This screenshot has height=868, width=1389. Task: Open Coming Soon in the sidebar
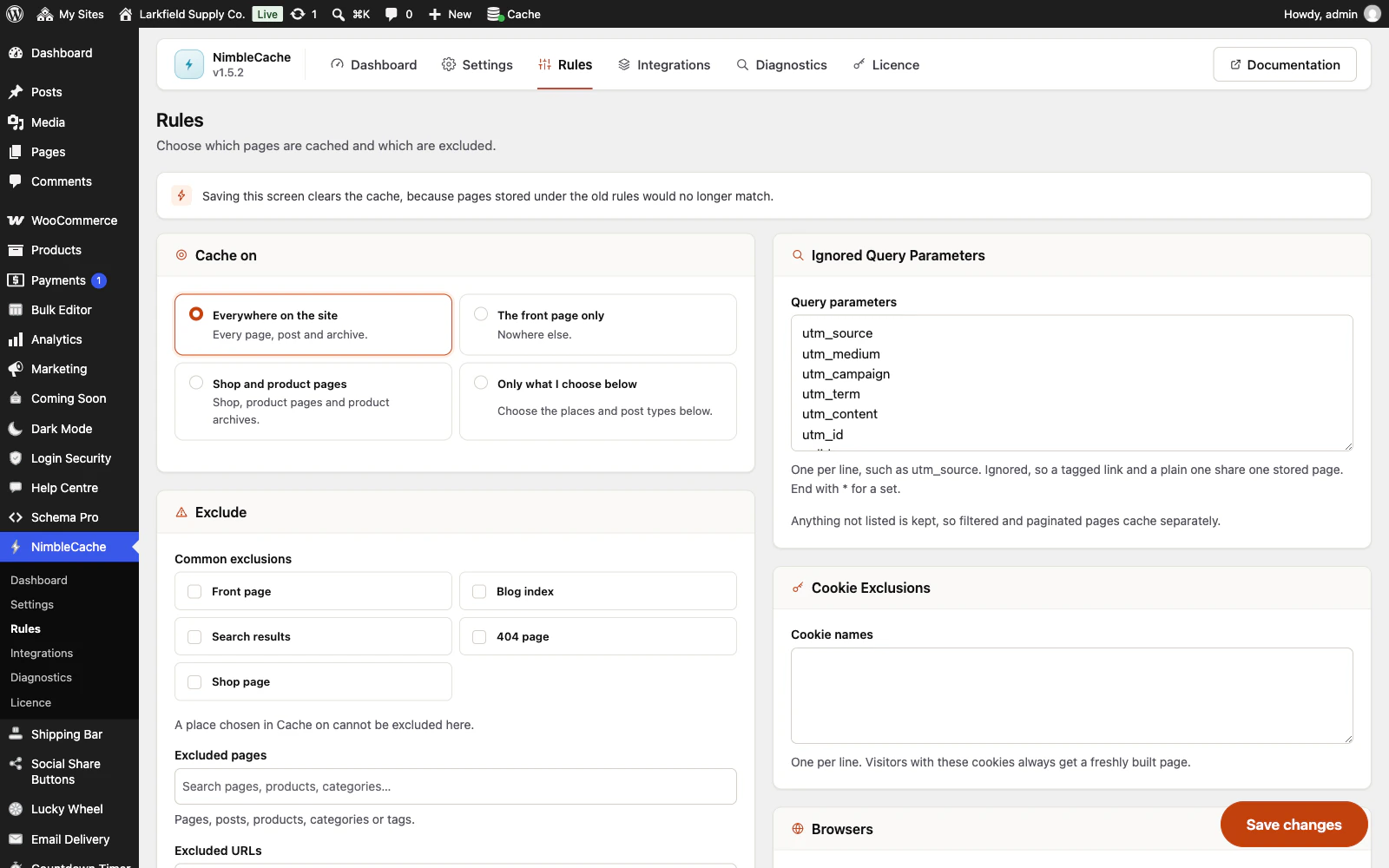click(69, 398)
